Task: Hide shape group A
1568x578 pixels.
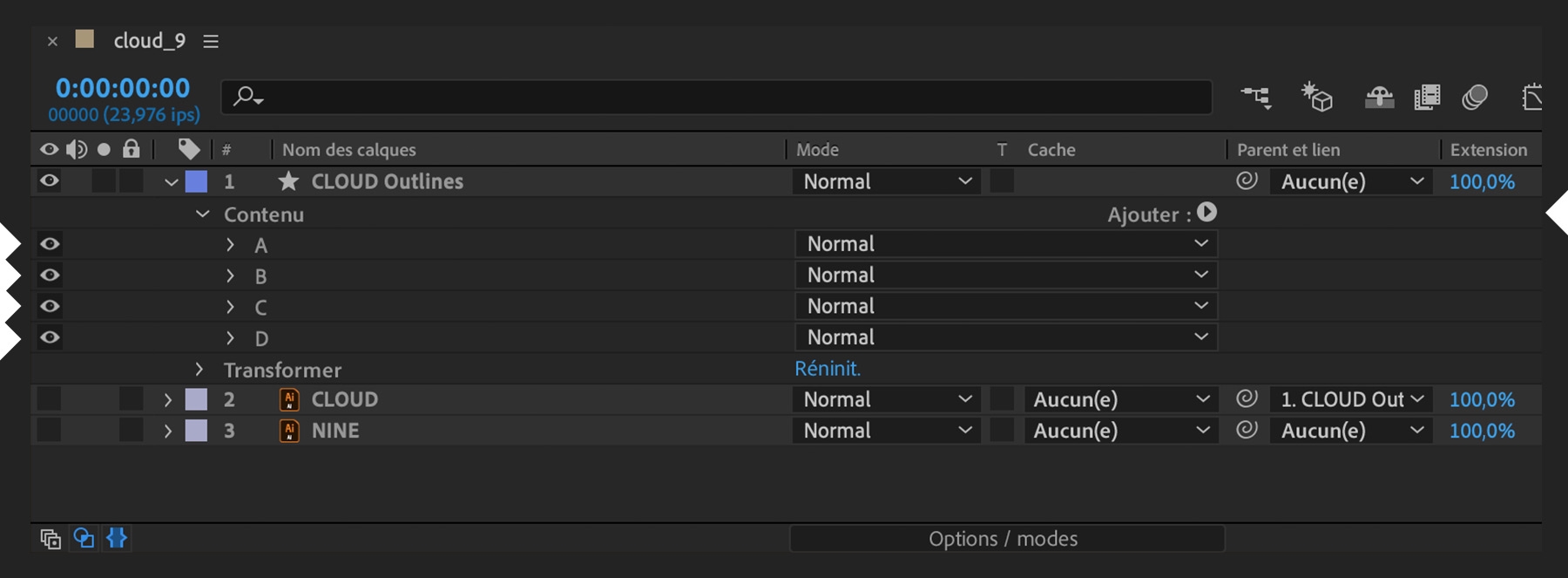Action: point(50,244)
